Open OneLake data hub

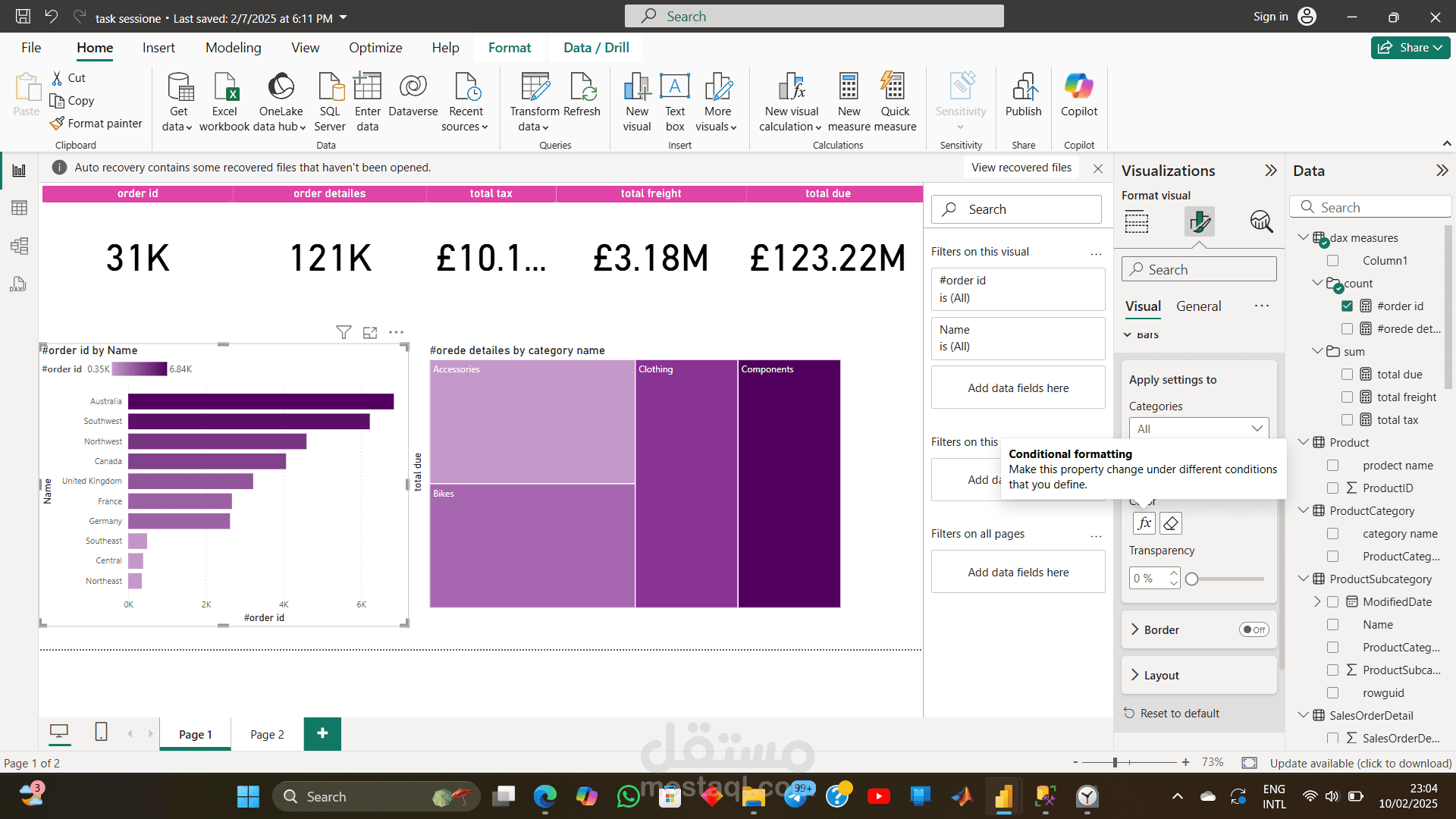[x=281, y=102]
